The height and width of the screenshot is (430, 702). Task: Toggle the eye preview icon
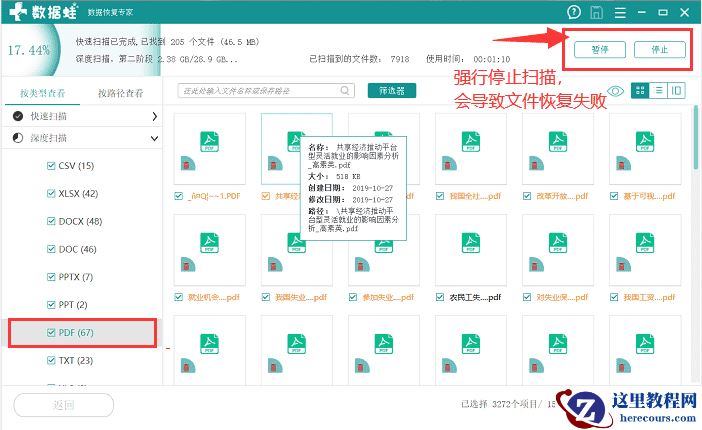(616, 91)
